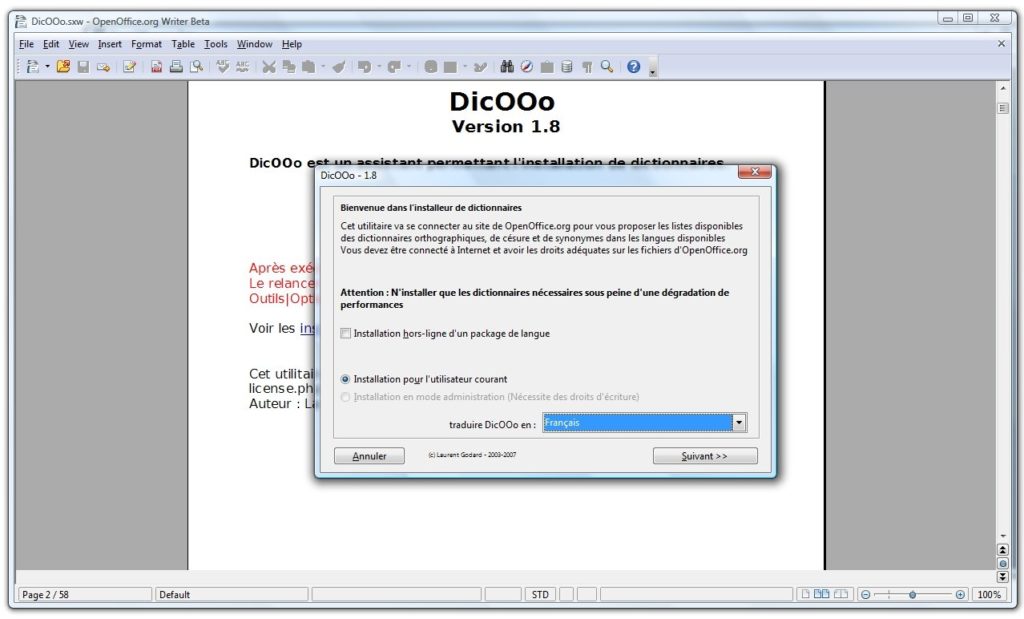Image resolution: width=1024 pixels, height=619 pixels.
Task: Click the 100% zoom level field
Action: tap(989, 595)
